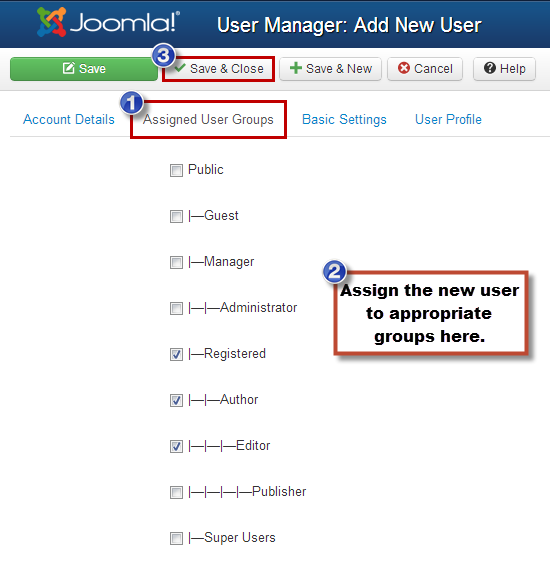The height and width of the screenshot is (568, 550).
Task: Tick the Manager group checkbox
Action: (176, 262)
